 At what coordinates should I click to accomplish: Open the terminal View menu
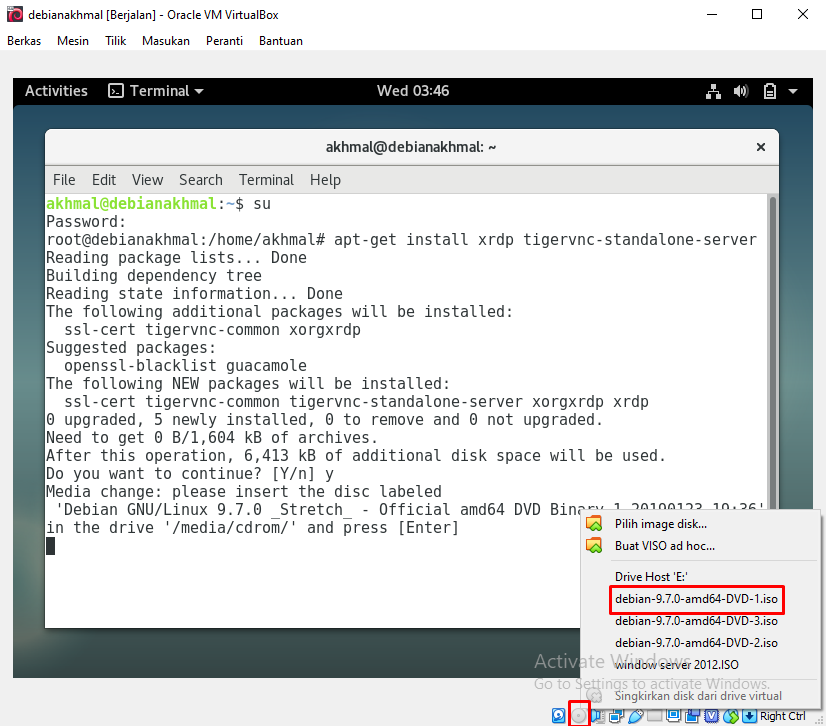148,180
